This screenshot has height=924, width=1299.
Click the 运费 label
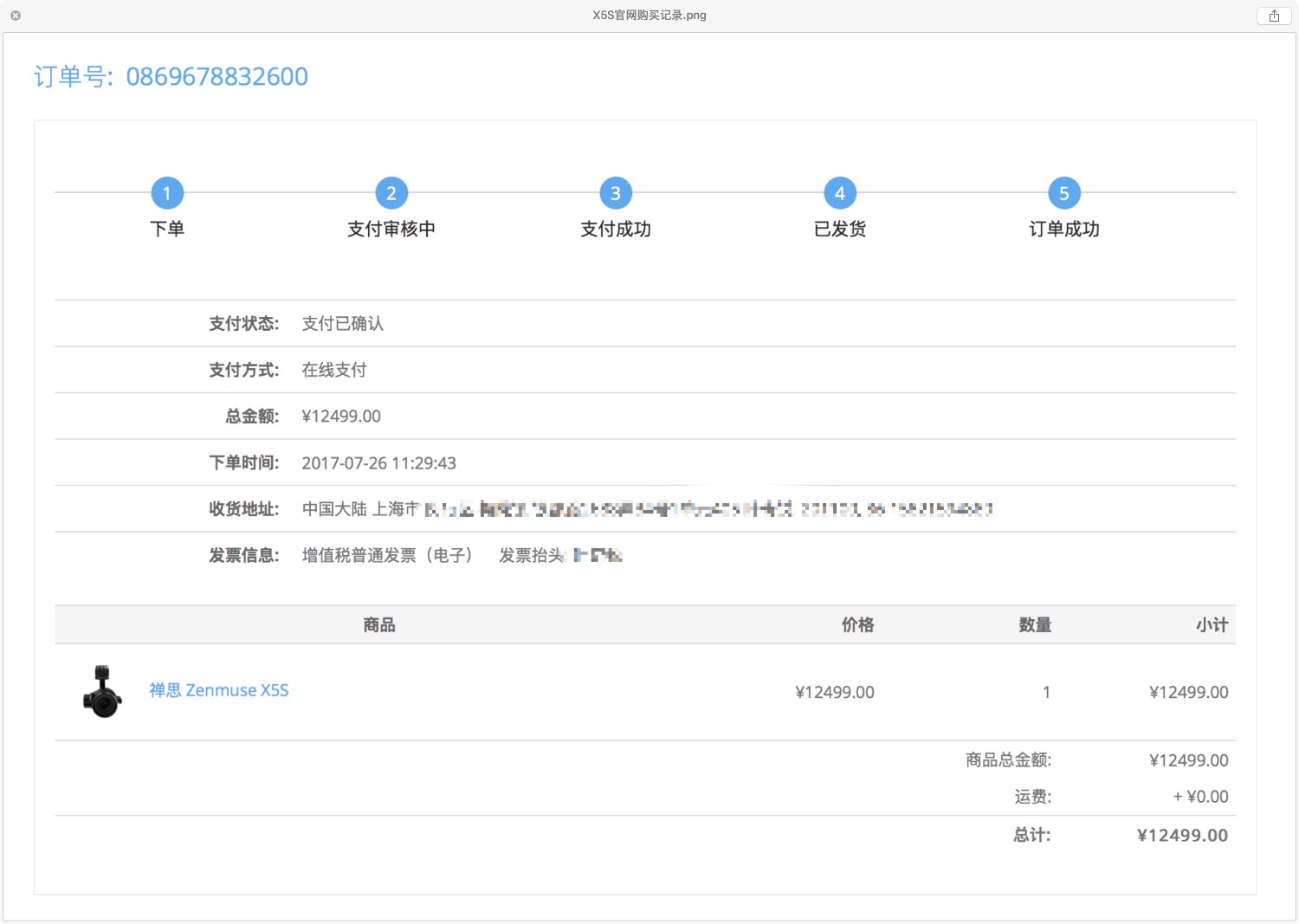point(1033,797)
